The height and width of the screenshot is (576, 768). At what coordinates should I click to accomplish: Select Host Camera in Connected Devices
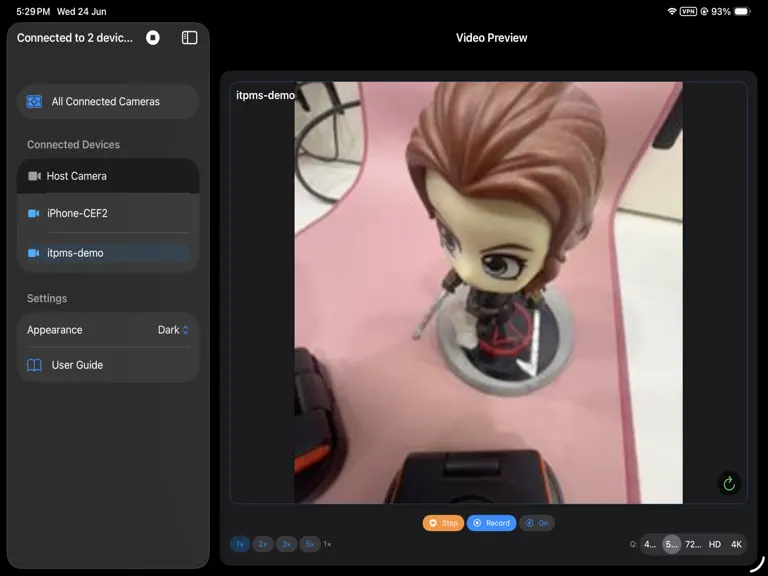click(108, 176)
